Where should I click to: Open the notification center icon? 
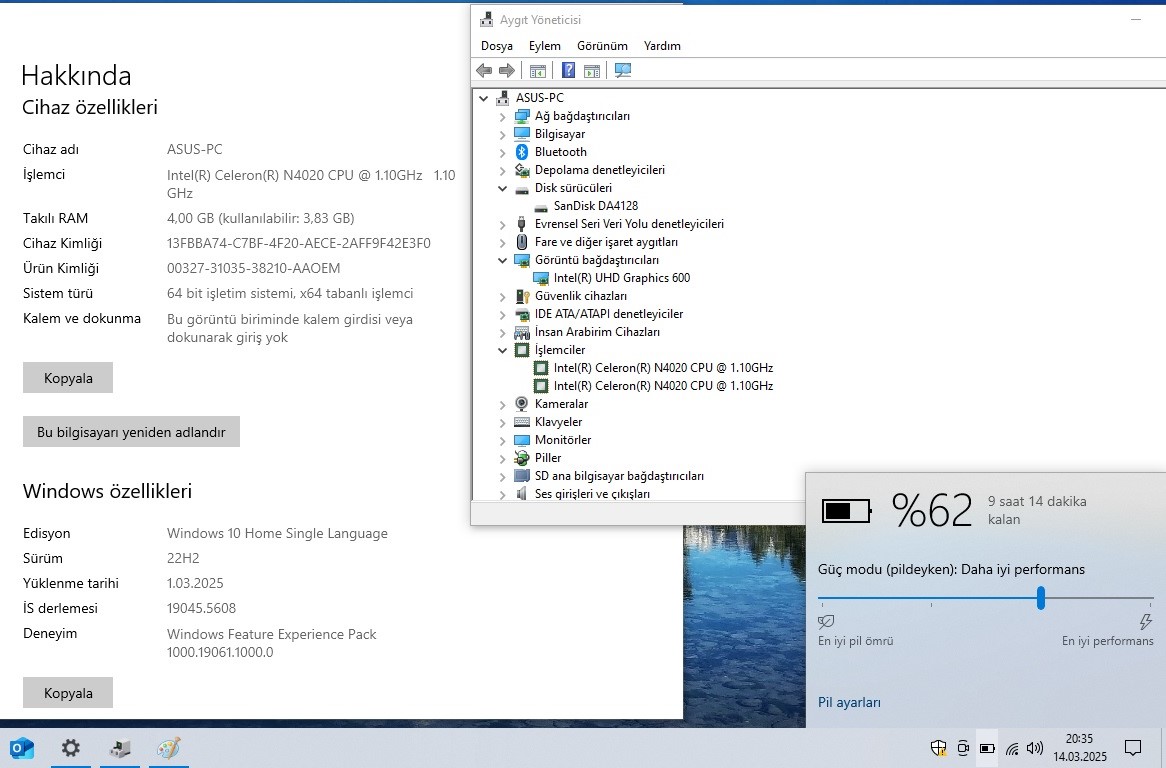pyautogui.click(x=1133, y=748)
